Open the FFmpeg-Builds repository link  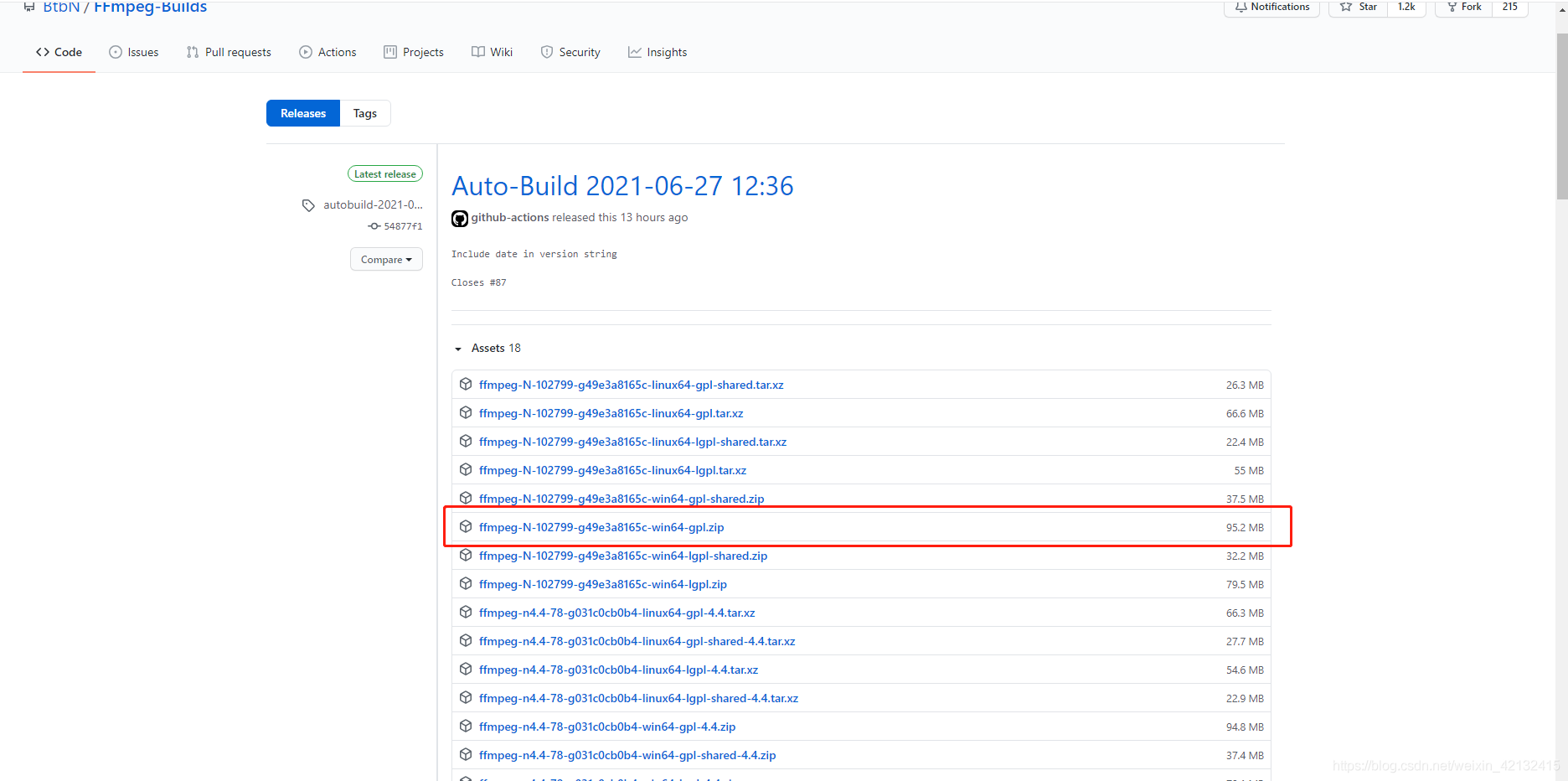[150, 8]
